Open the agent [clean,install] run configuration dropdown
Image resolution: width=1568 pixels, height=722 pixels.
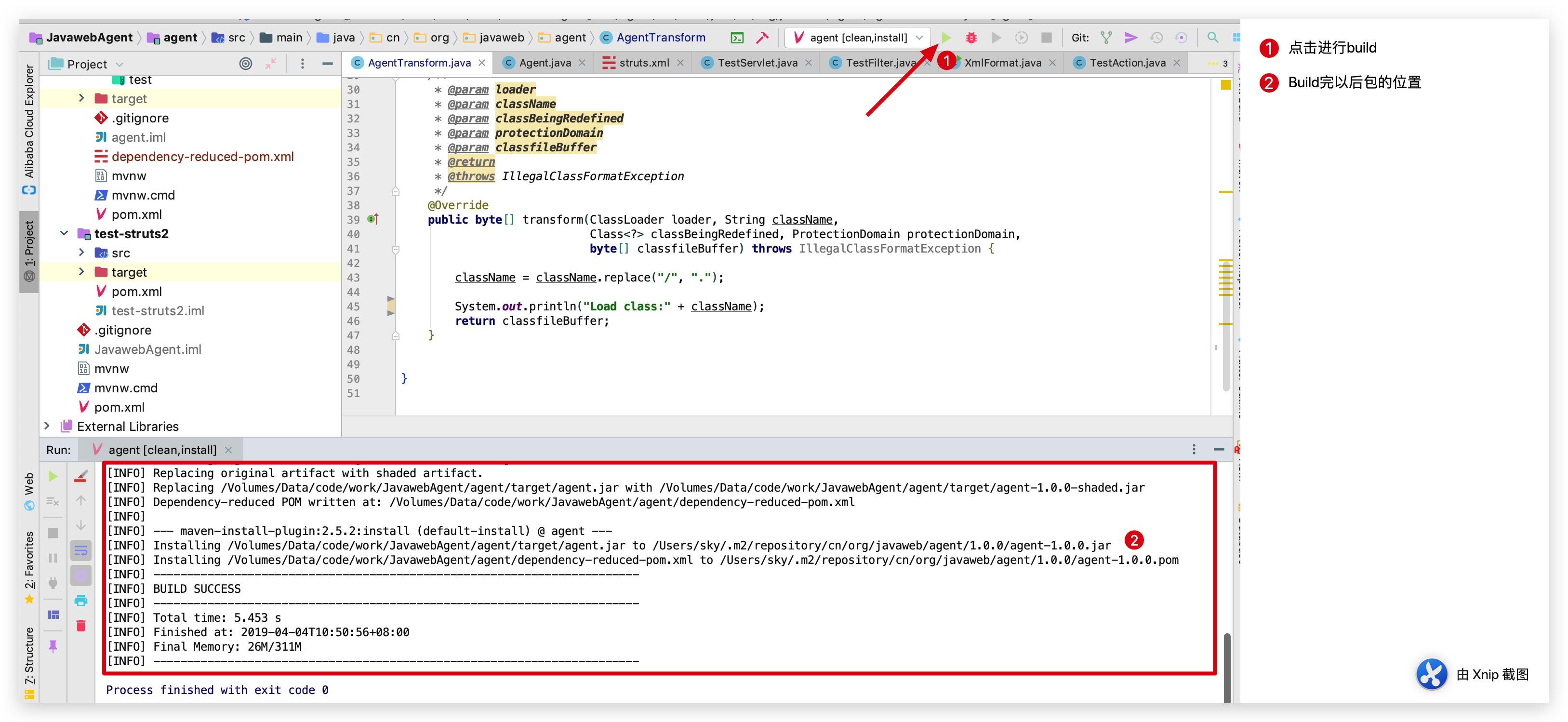[858, 38]
